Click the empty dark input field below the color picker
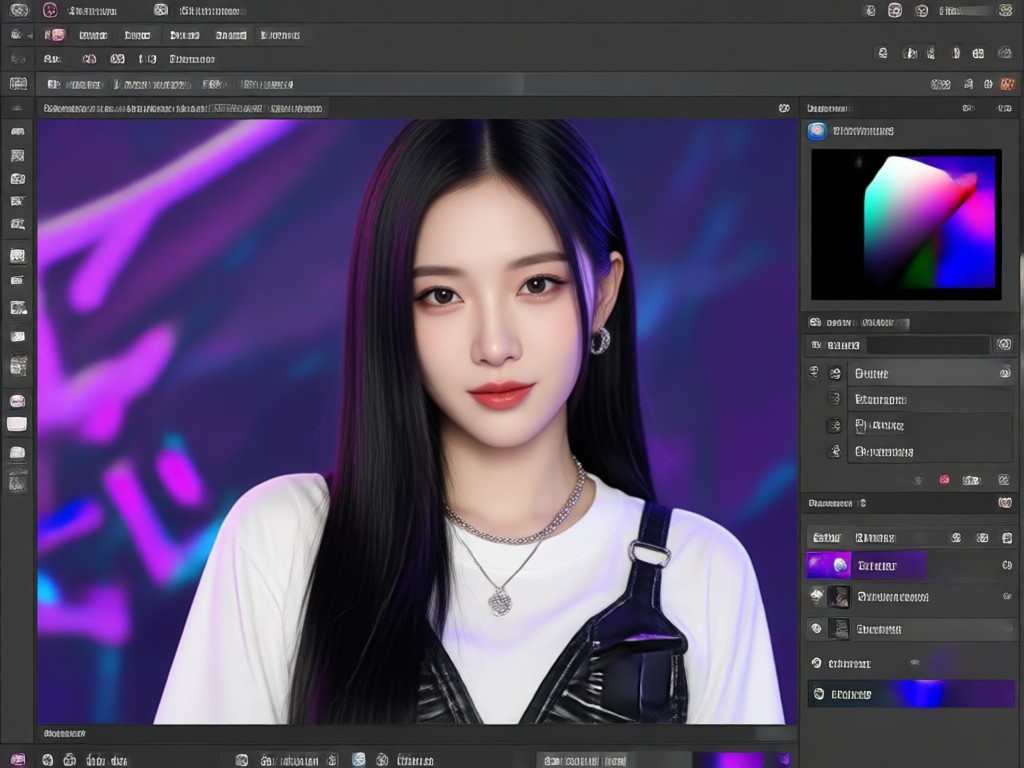This screenshot has height=768, width=1024. 927,345
